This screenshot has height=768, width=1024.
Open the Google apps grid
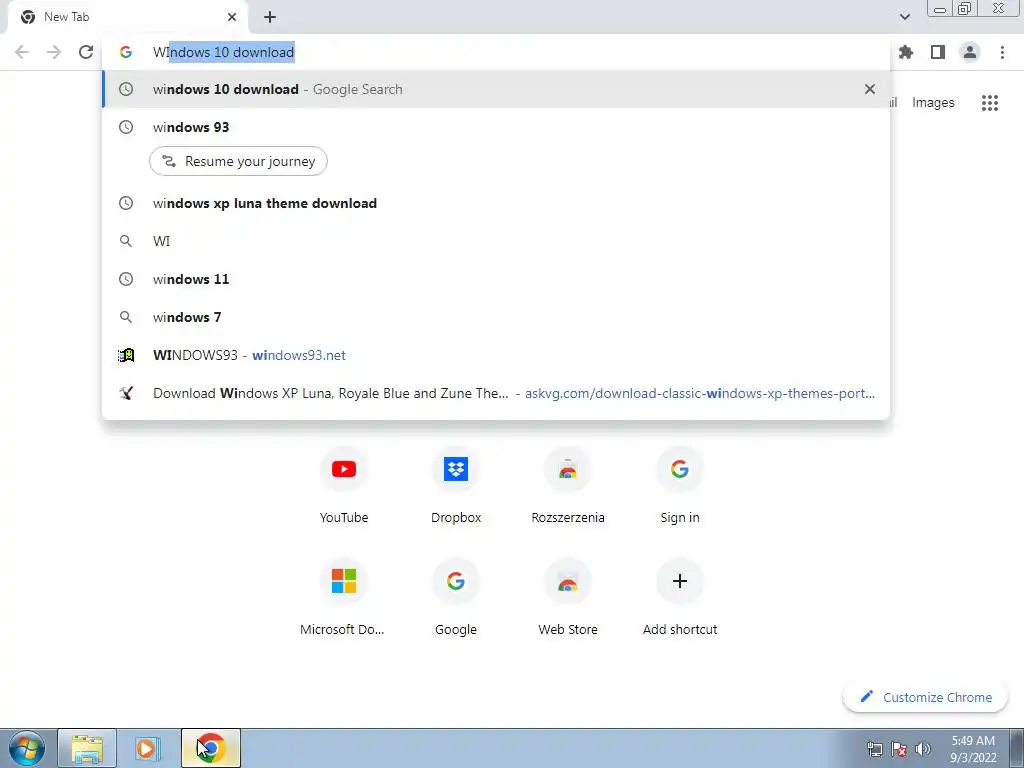pos(989,103)
